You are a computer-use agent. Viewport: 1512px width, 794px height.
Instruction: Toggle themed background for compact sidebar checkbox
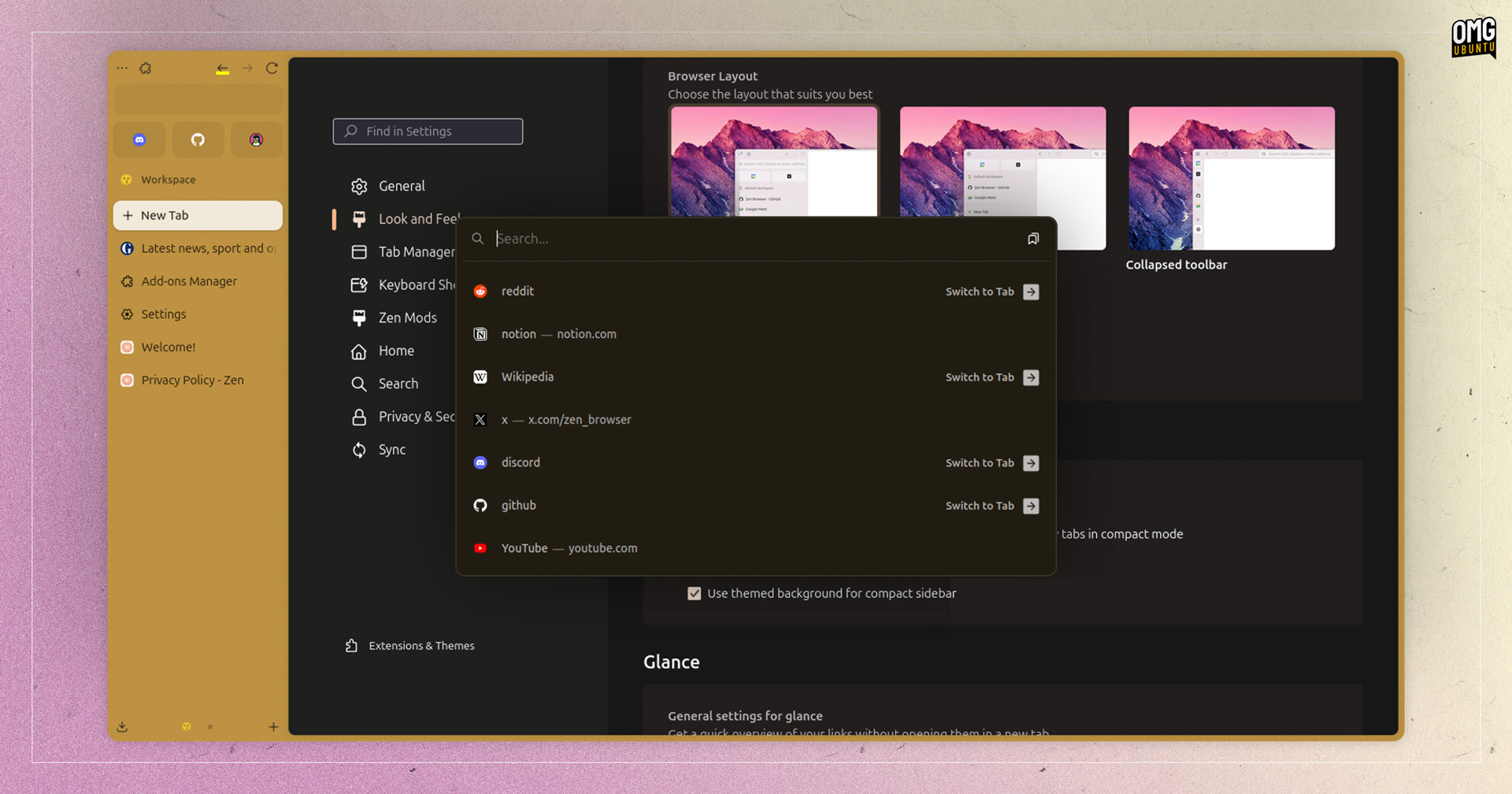[694, 594]
